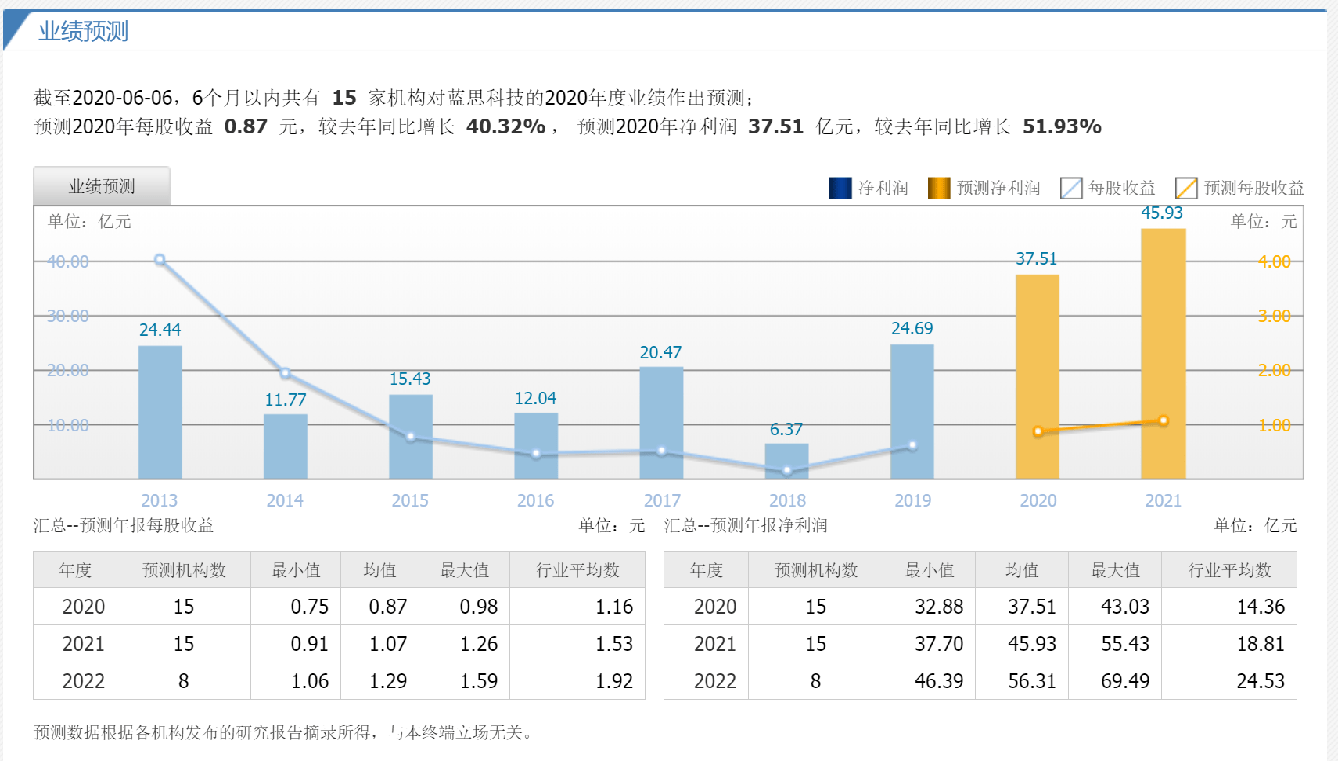The height and width of the screenshot is (762, 1338).
Task: Click the 2018 x-axis year label
Action: pos(787,500)
